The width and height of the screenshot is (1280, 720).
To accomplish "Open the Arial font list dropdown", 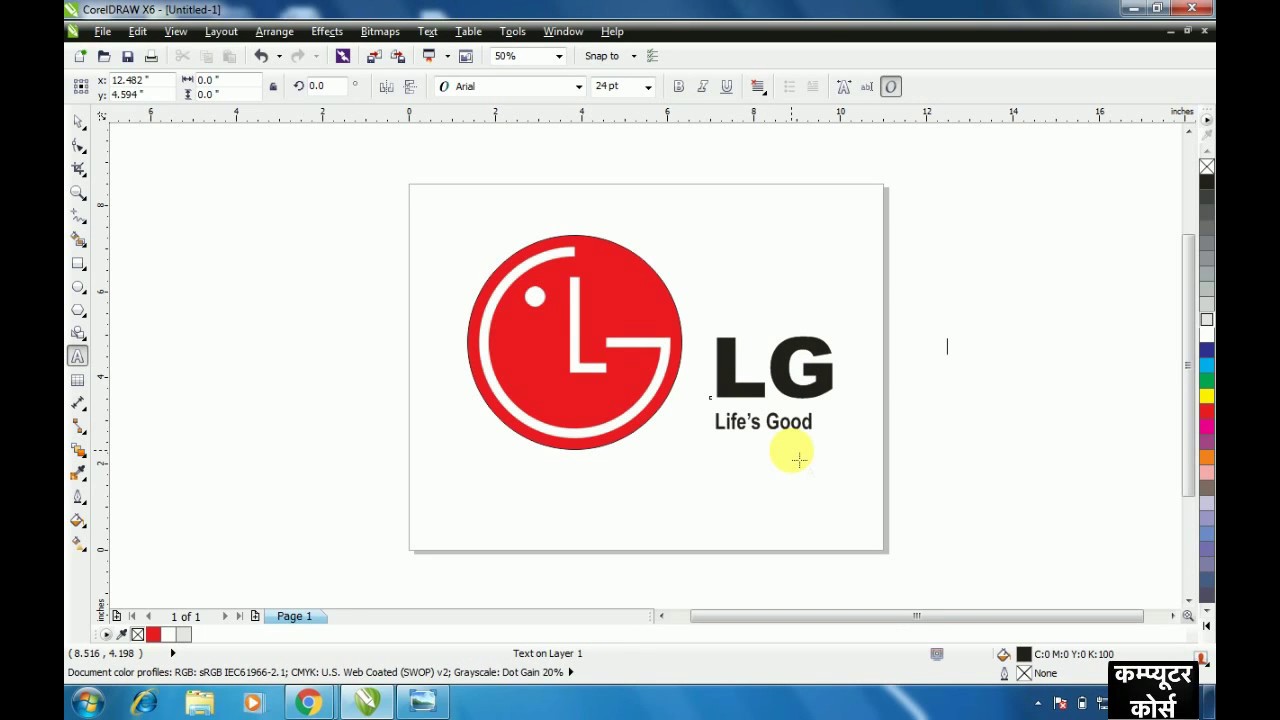I will coord(578,87).
